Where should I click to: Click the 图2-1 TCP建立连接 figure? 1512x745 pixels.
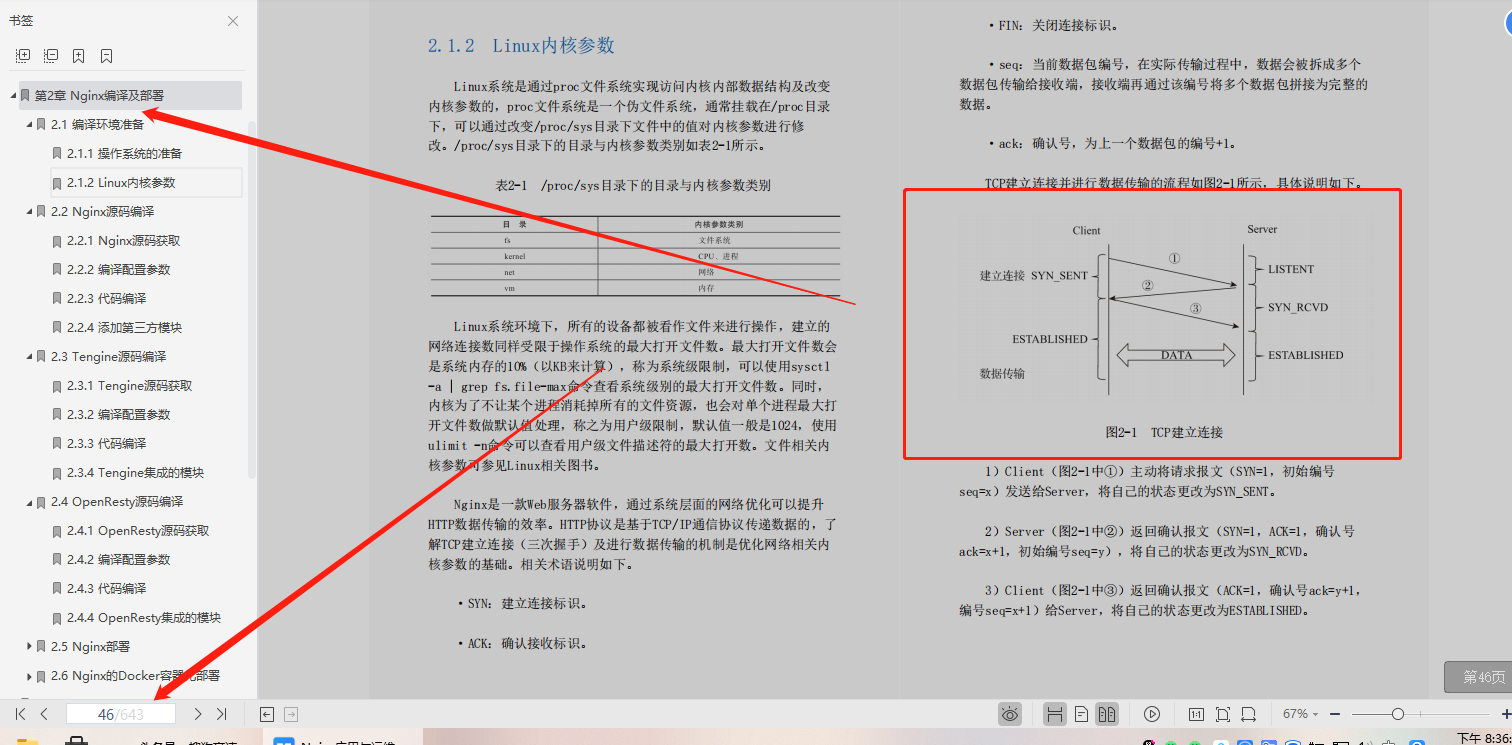click(1152, 324)
